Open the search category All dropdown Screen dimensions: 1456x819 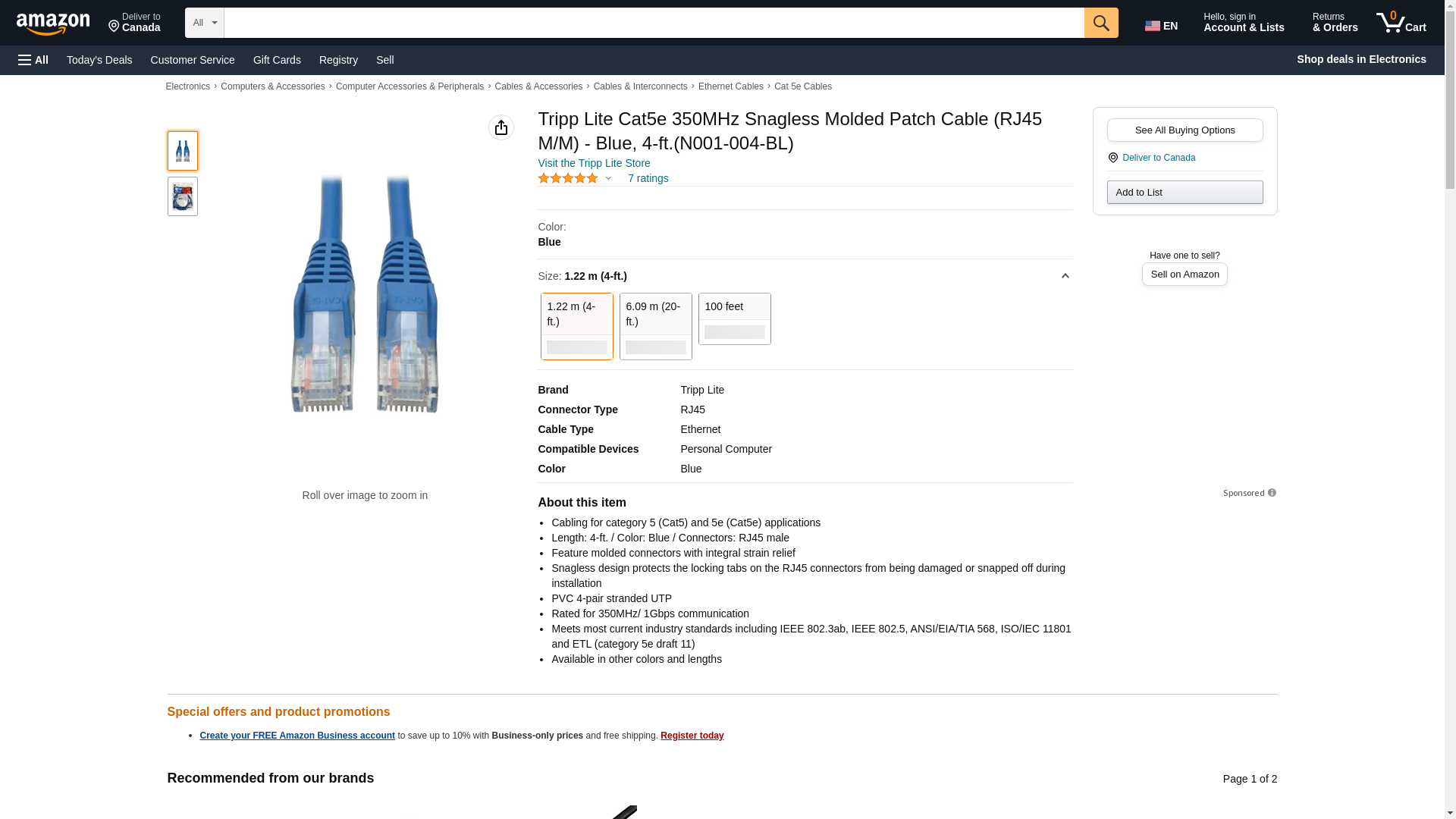pyautogui.click(x=204, y=23)
